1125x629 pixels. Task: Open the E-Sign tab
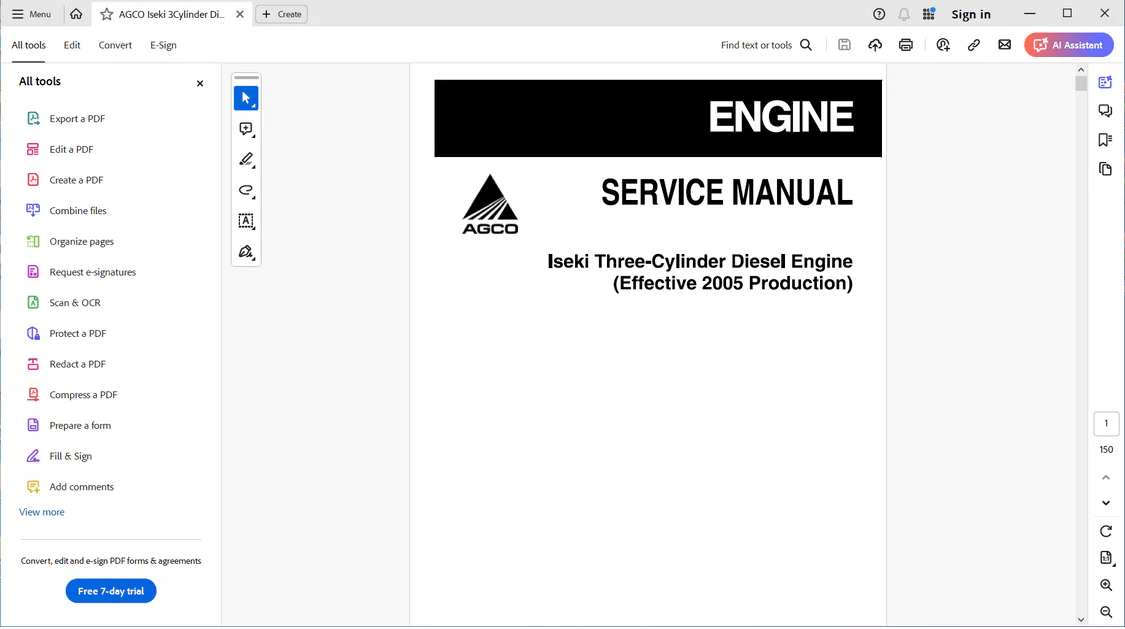(163, 45)
